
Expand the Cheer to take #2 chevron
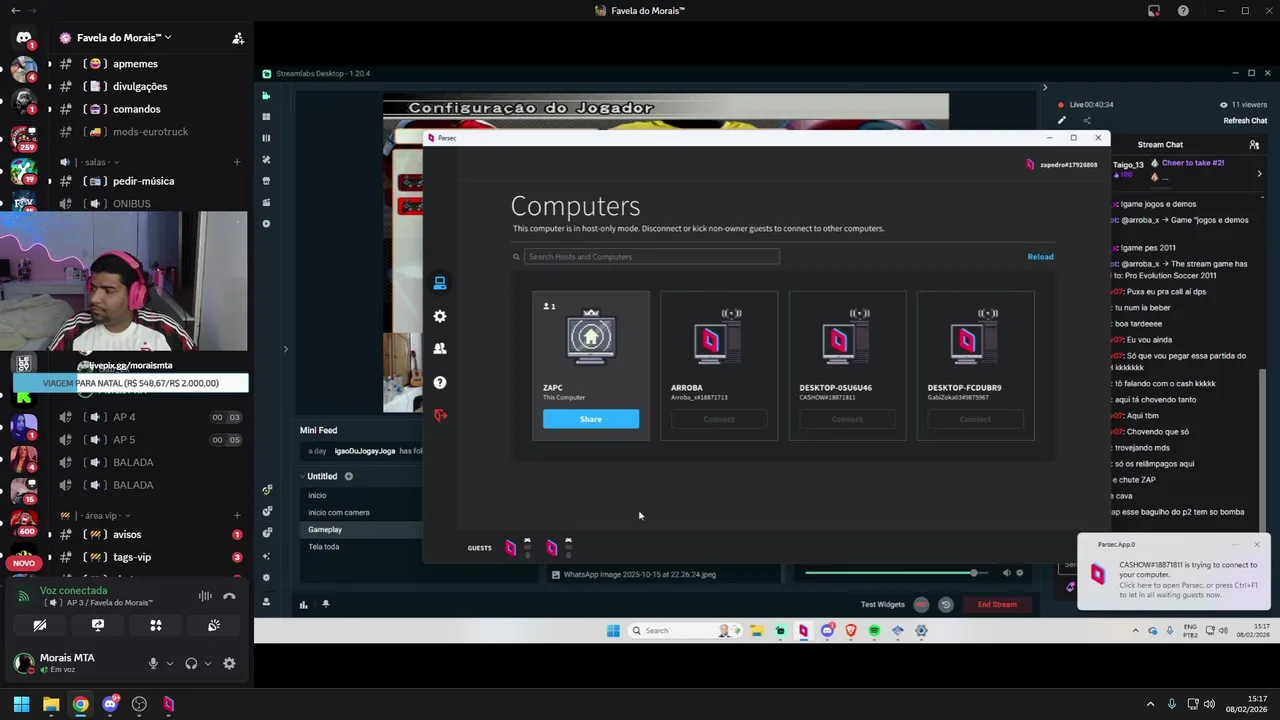(1259, 174)
